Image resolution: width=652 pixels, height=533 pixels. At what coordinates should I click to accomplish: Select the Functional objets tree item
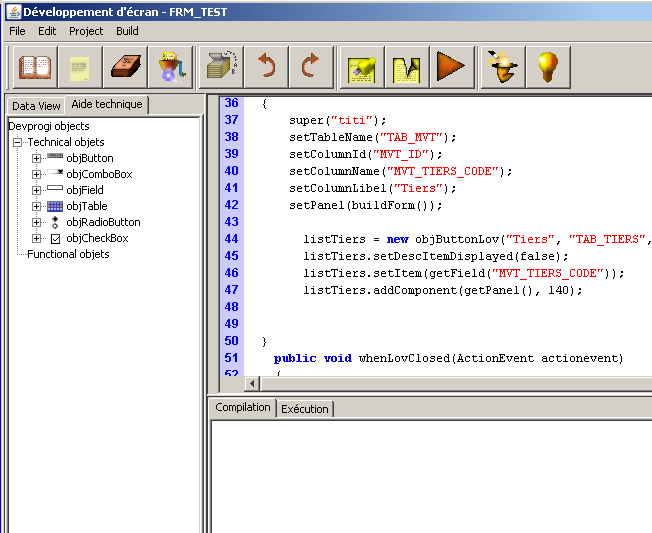[68, 254]
